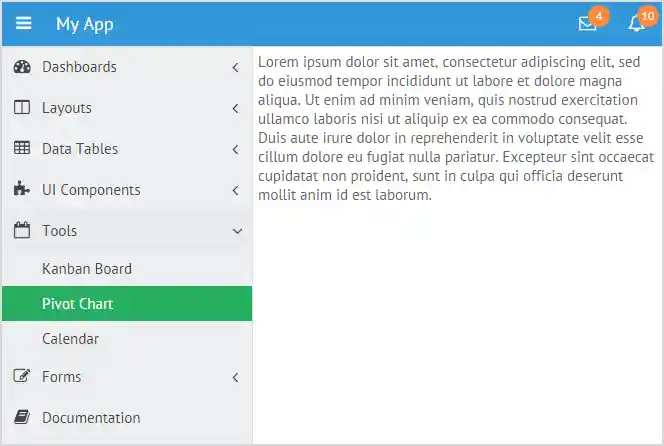Click the Layouts columns icon
Image resolution: width=664 pixels, height=446 pixels.
coord(22,108)
